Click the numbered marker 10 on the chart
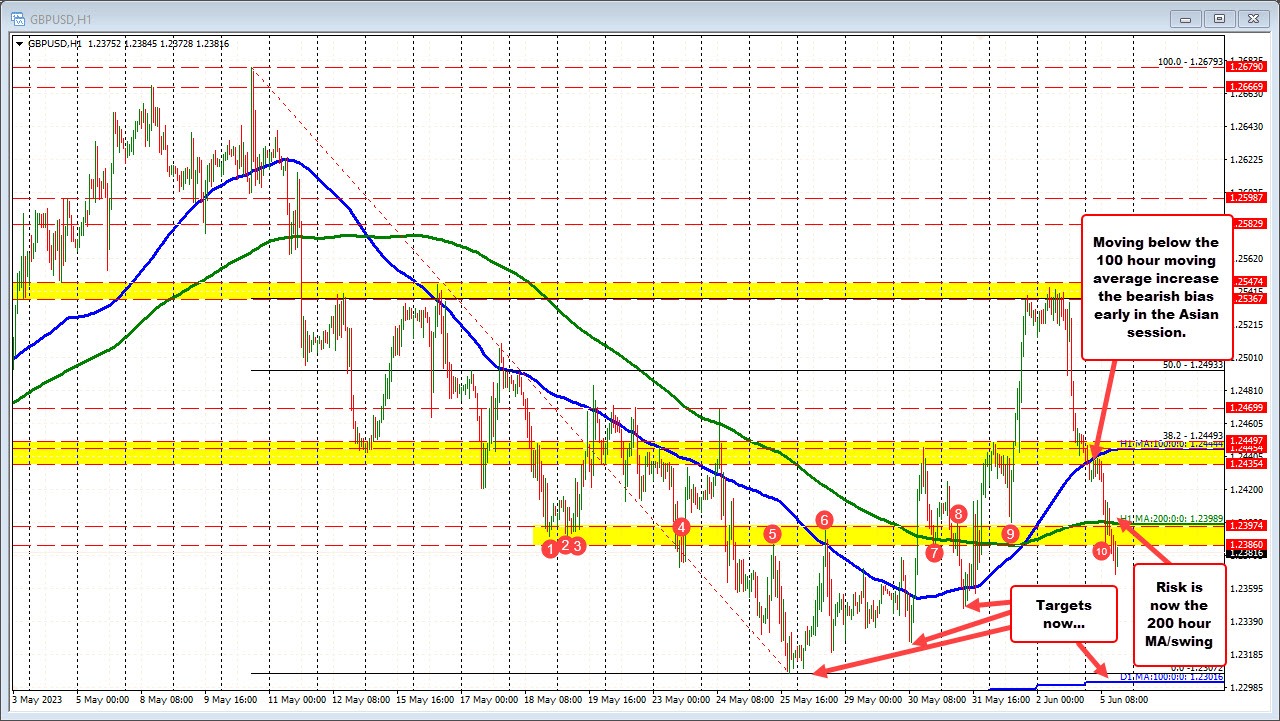The image size is (1280, 721). coord(1101,550)
